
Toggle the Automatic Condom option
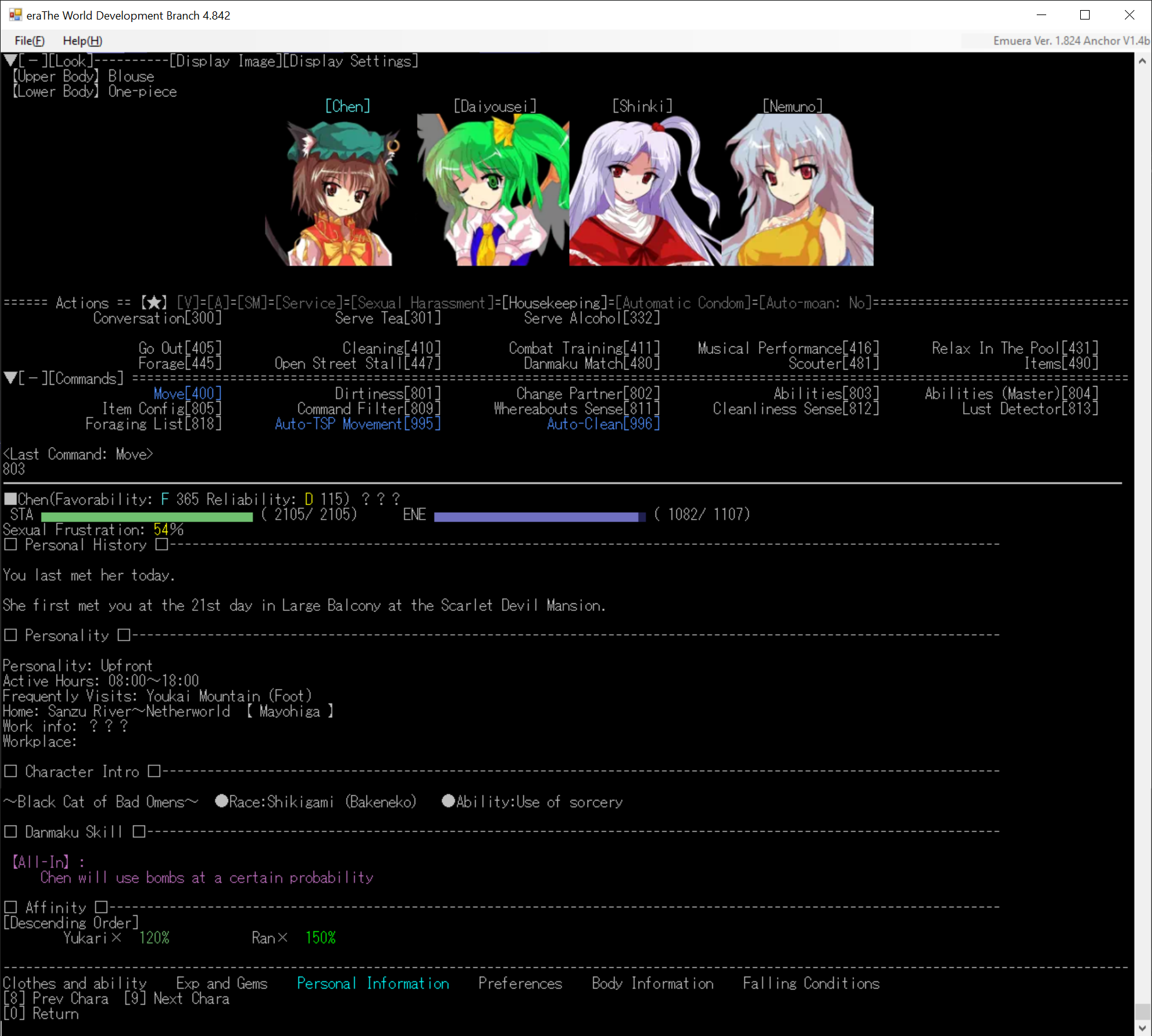[683, 303]
